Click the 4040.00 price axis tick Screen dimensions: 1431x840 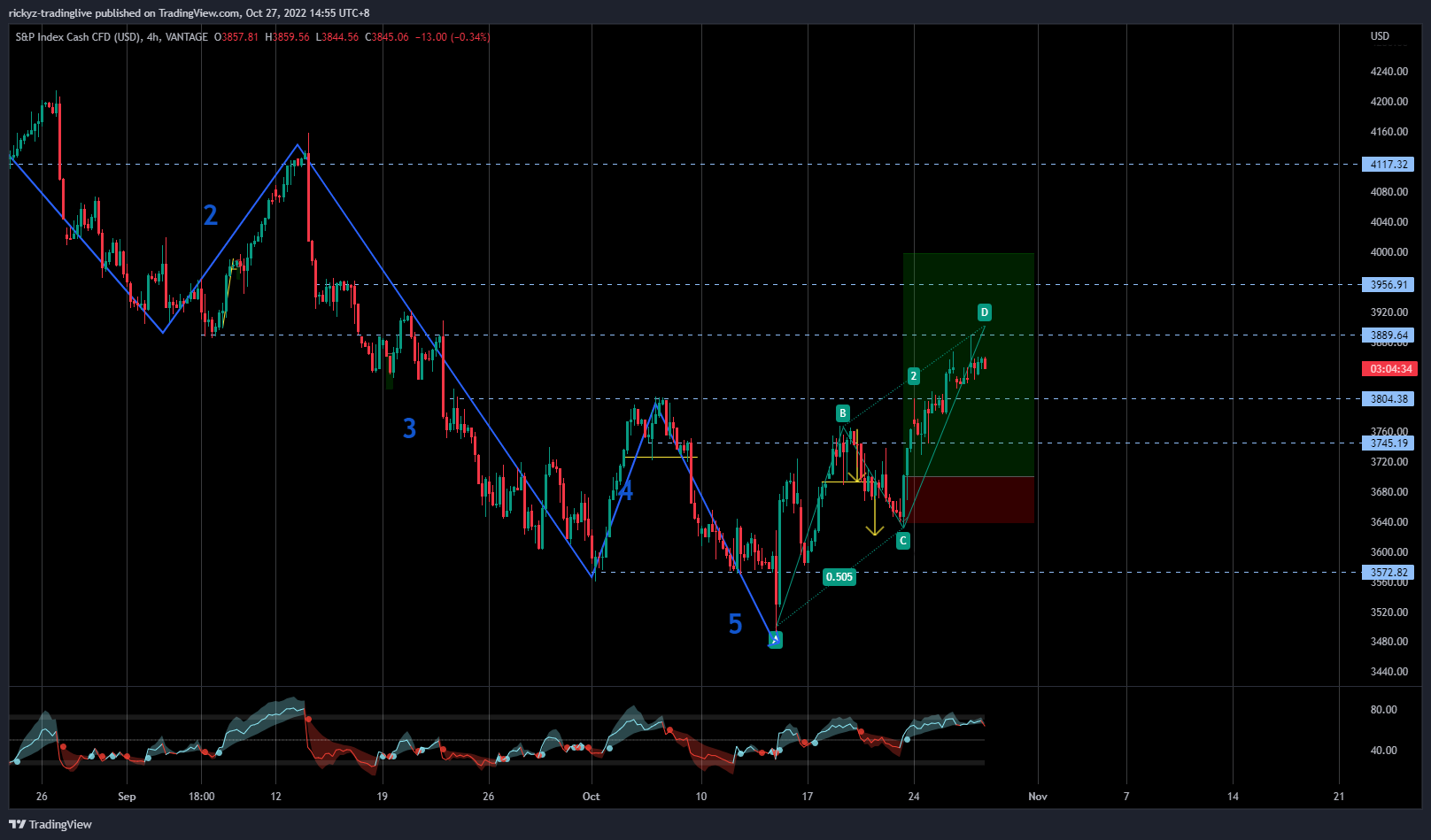[1389, 222]
